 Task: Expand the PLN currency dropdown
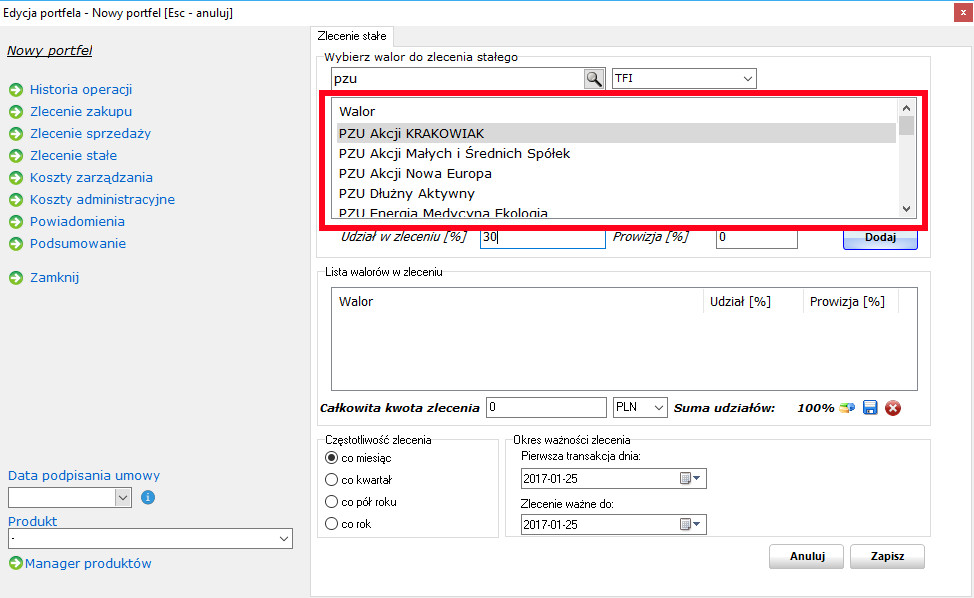click(657, 407)
